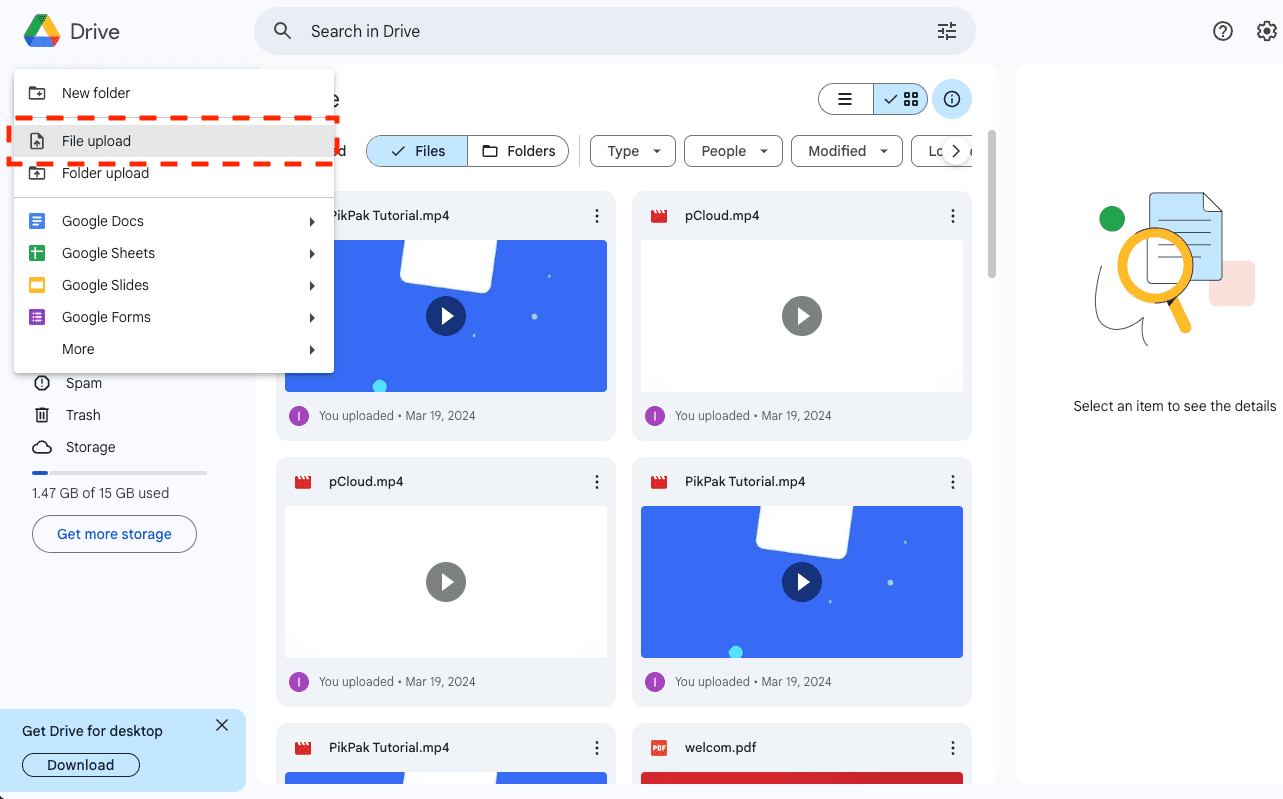Close the Get Drive for desktop banner

pyautogui.click(x=222, y=725)
